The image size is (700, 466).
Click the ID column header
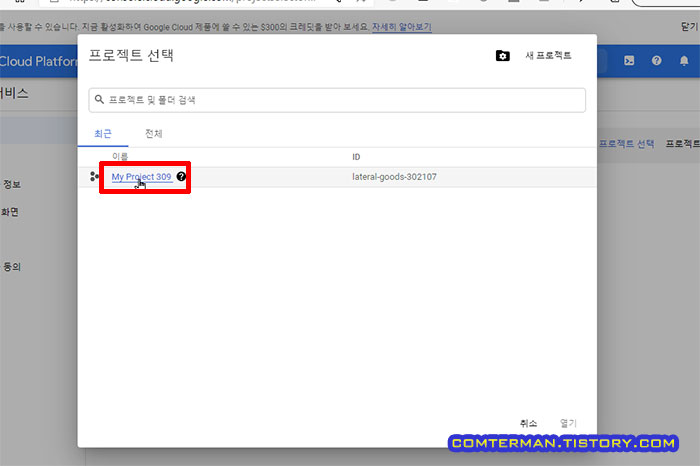click(x=356, y=157)
